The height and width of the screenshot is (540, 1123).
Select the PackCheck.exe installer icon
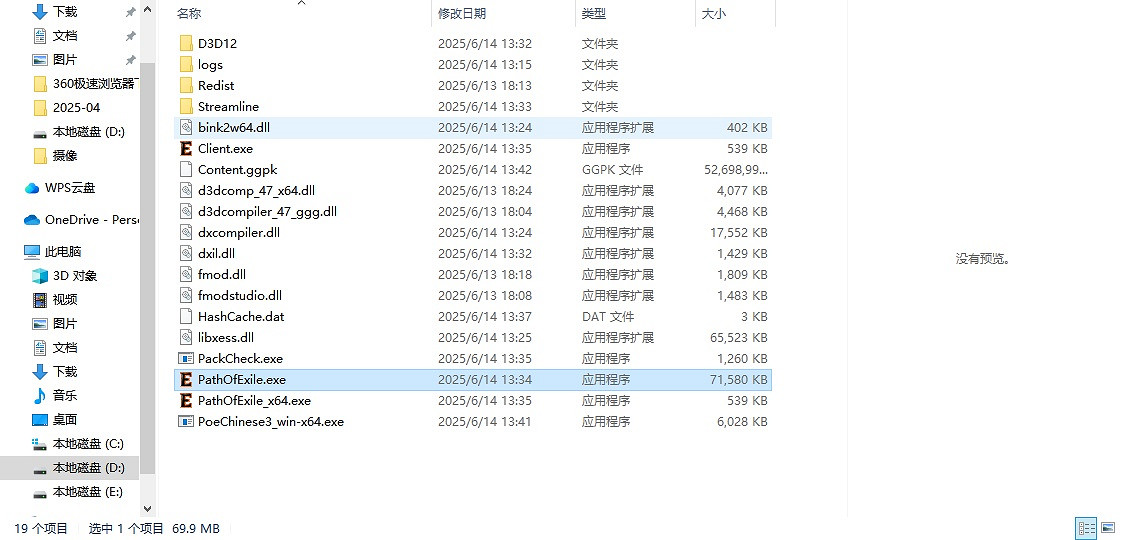point(185,359)
